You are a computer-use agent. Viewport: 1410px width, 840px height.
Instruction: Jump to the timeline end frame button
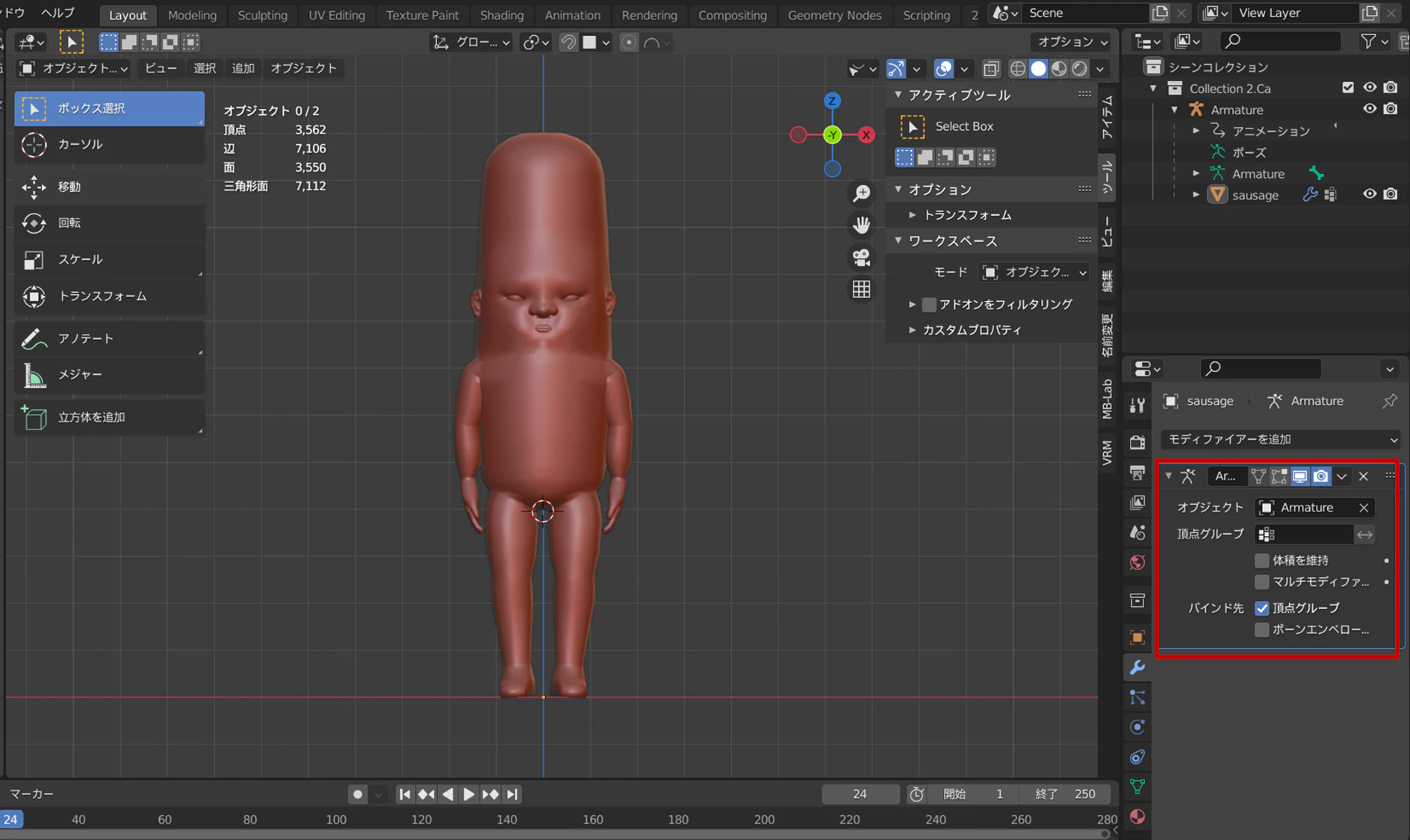[x=512, y=794]
